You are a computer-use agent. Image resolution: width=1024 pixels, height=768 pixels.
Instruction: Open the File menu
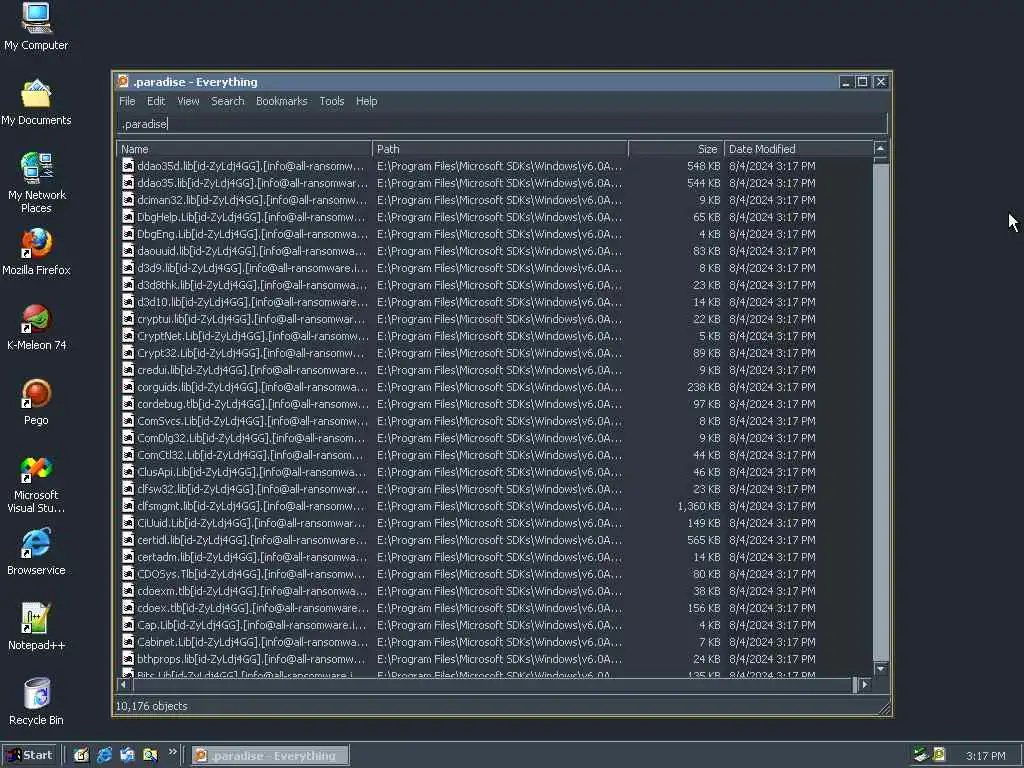127,101
